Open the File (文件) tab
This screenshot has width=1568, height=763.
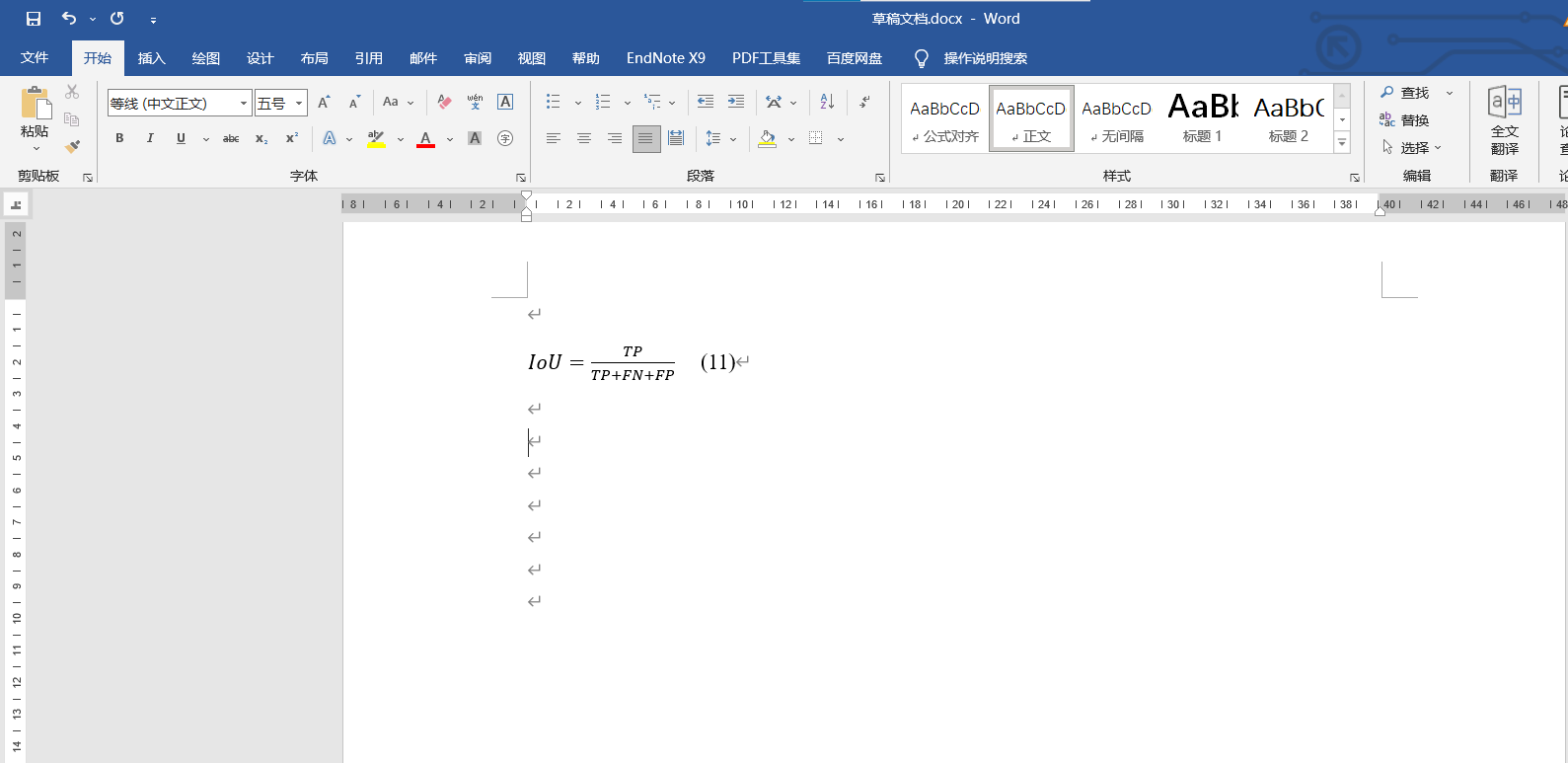(35, 58)
